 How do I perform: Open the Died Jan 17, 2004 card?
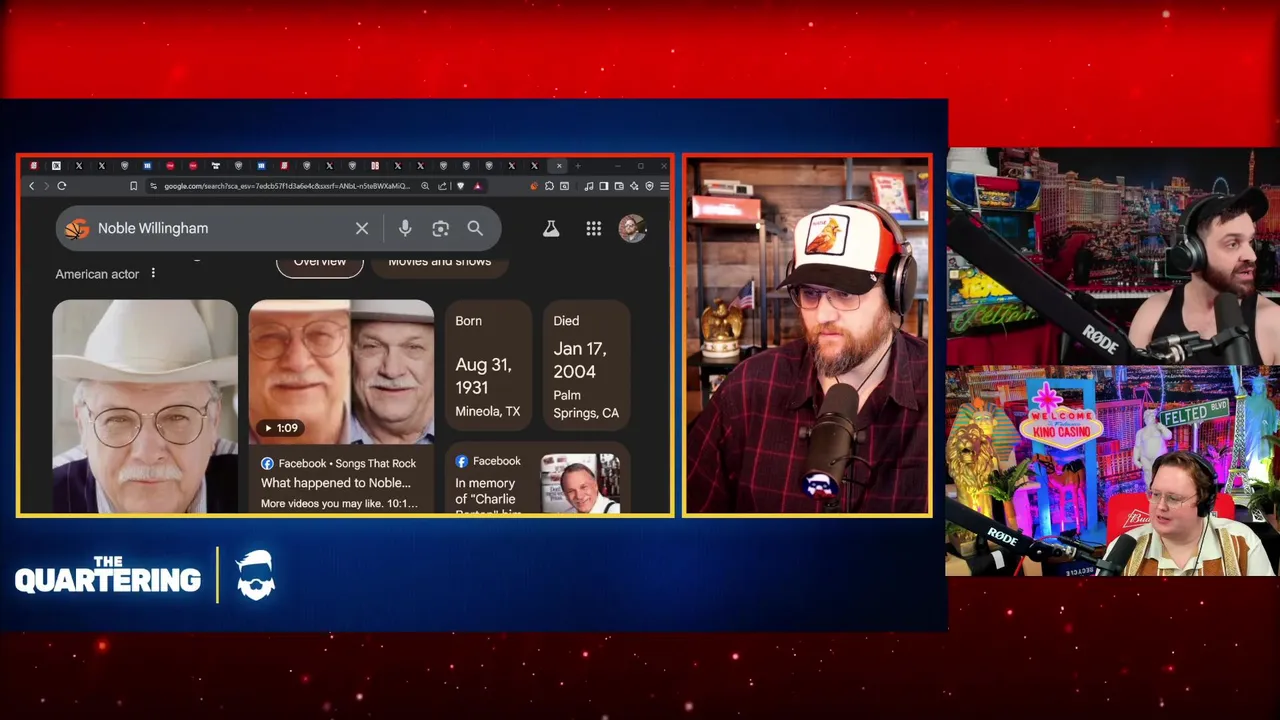point(586,366)
